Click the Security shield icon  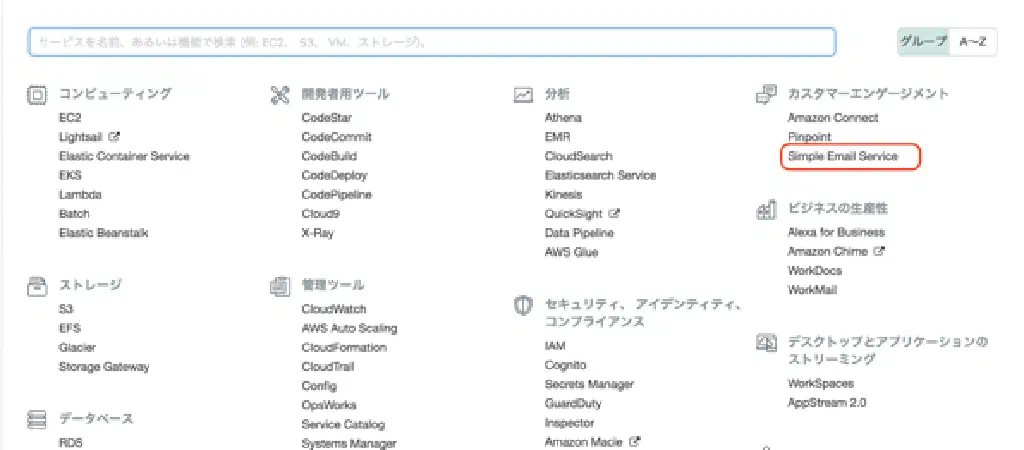[x=523, y=305]
